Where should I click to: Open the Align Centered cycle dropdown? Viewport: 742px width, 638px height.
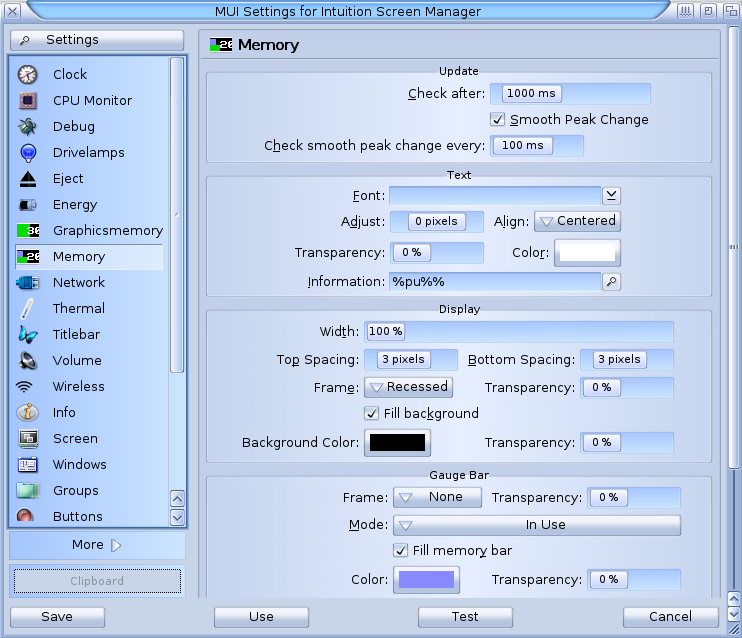[x=577, y=221]
